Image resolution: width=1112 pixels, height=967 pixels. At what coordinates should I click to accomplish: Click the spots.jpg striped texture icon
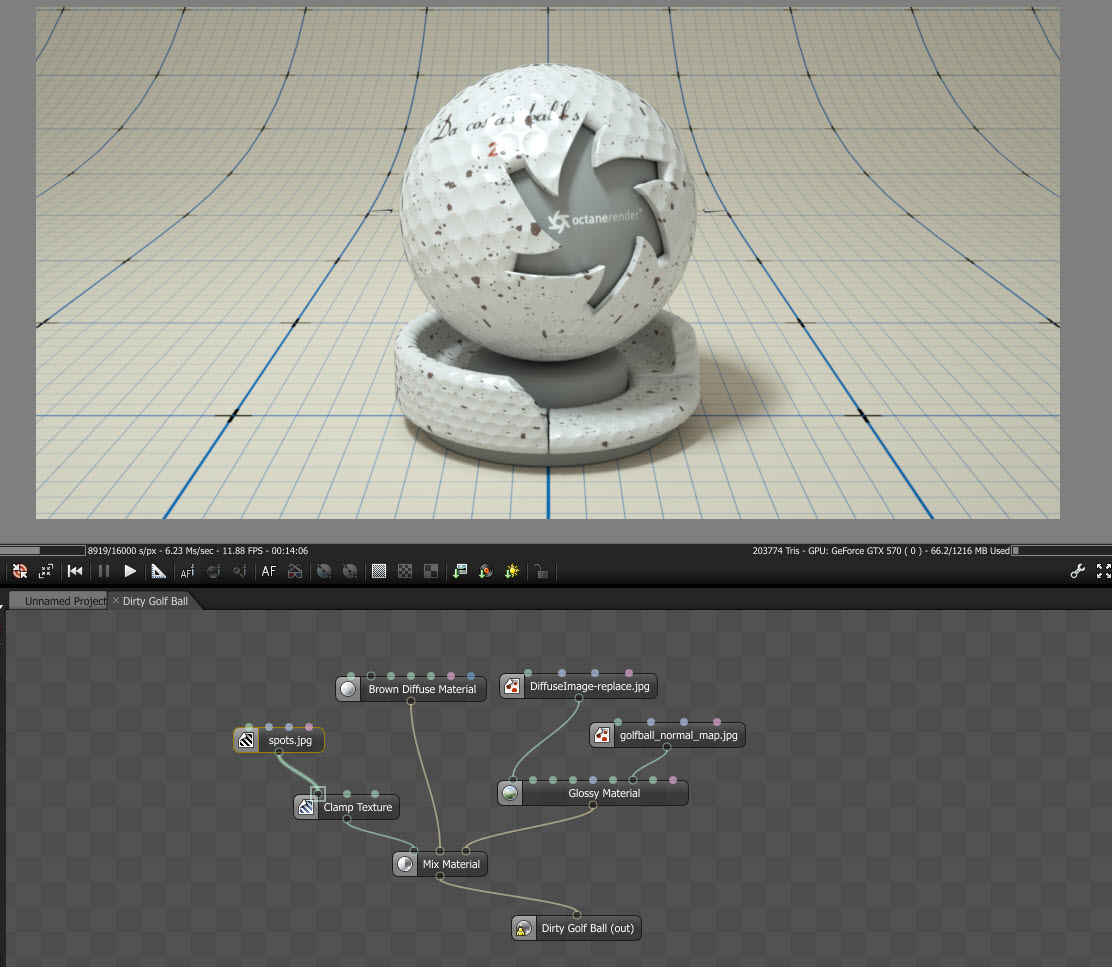pos(246,740)
